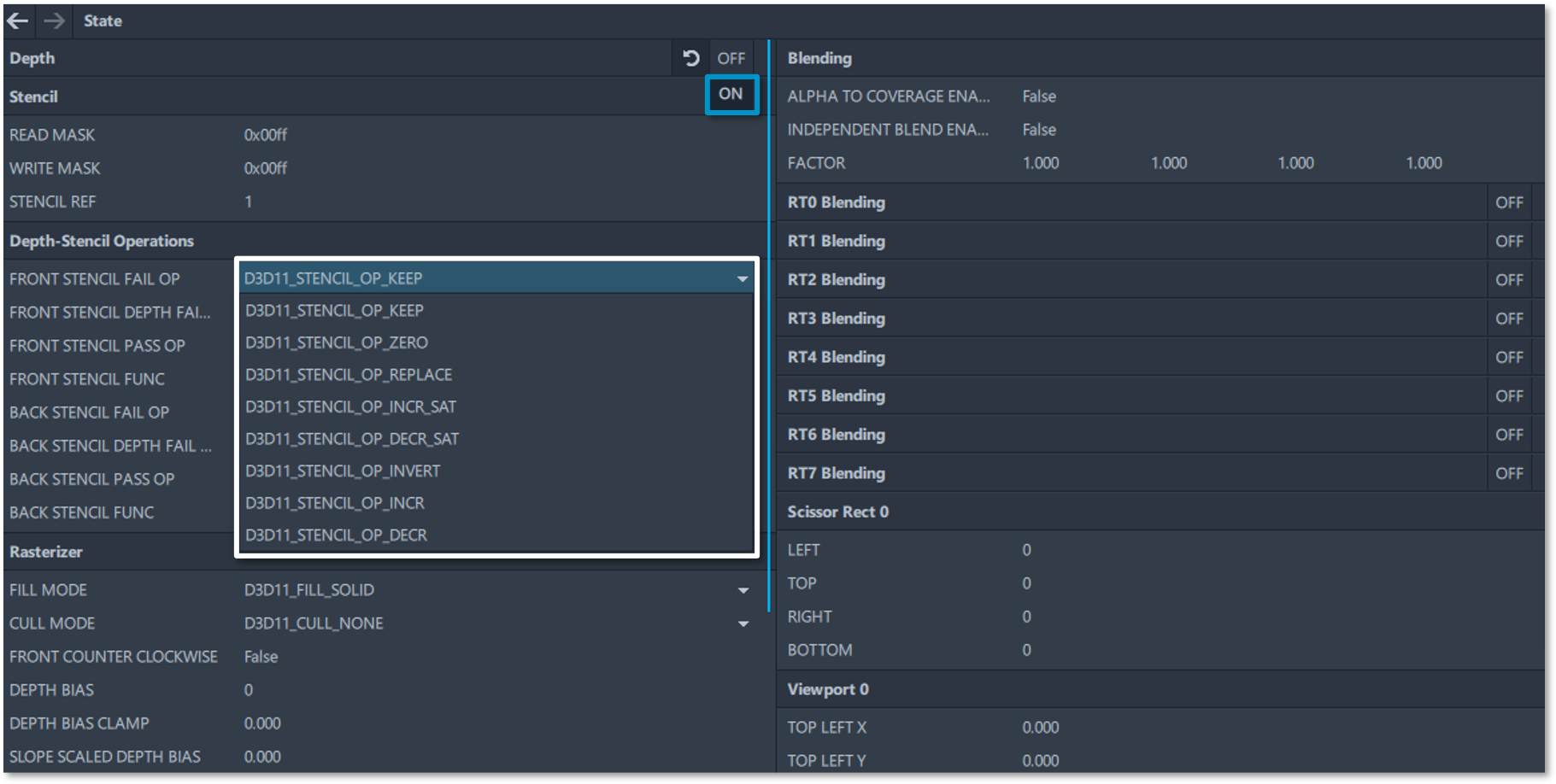
Task: Choose D3D11_STENCIL_OP_INVERT from list
Action: pos(343,471)
